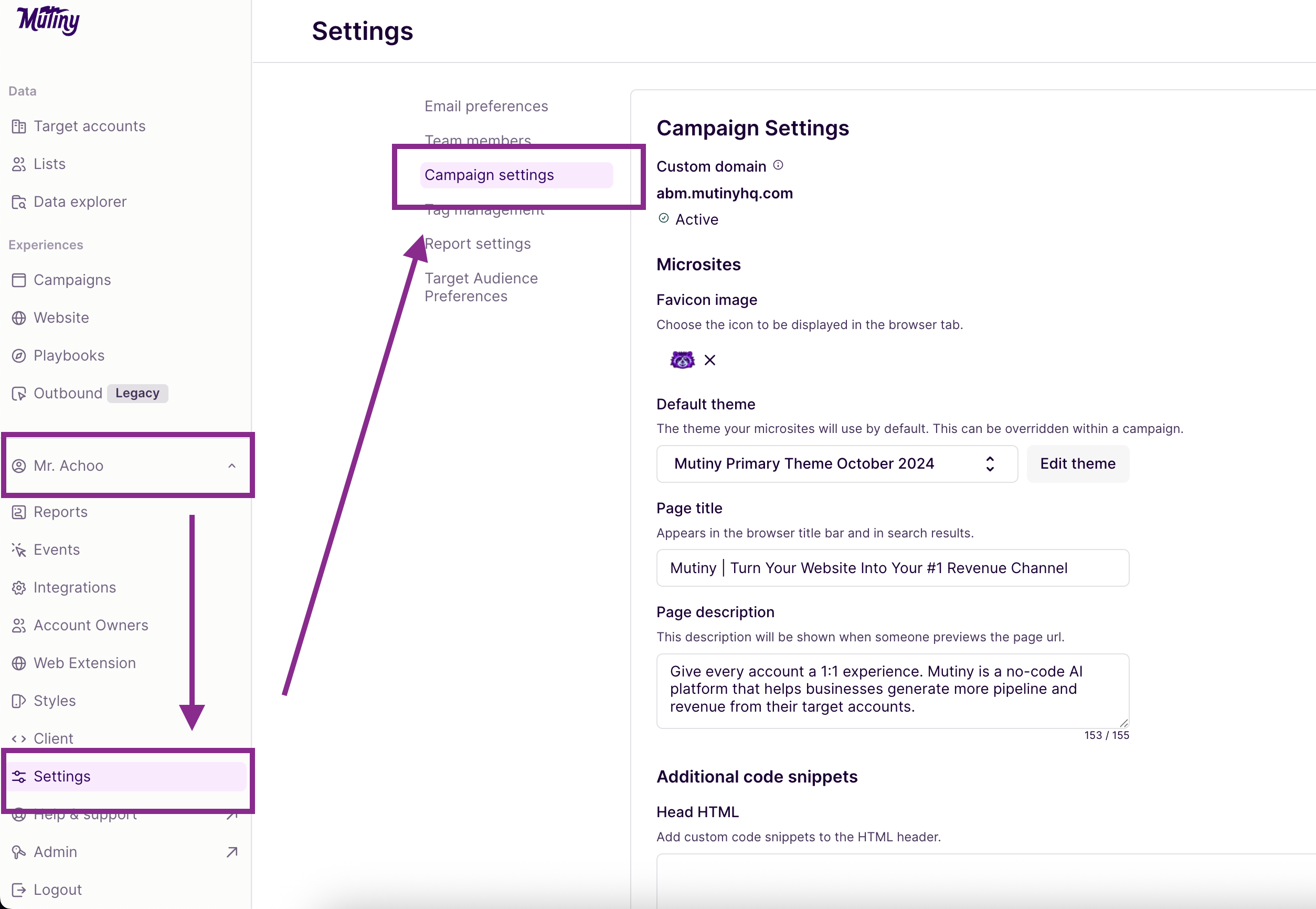Click the Reports icon in sidebar
This screenshot has width=1316, height=909.
pos(19,512)
